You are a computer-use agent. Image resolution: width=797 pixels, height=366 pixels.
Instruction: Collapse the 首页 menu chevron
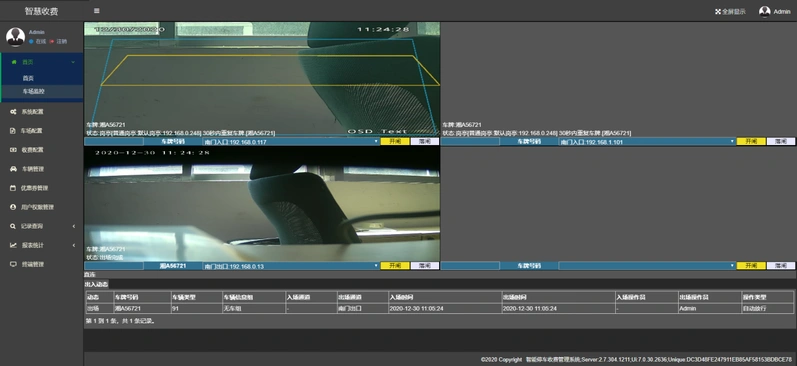[73, 62]
